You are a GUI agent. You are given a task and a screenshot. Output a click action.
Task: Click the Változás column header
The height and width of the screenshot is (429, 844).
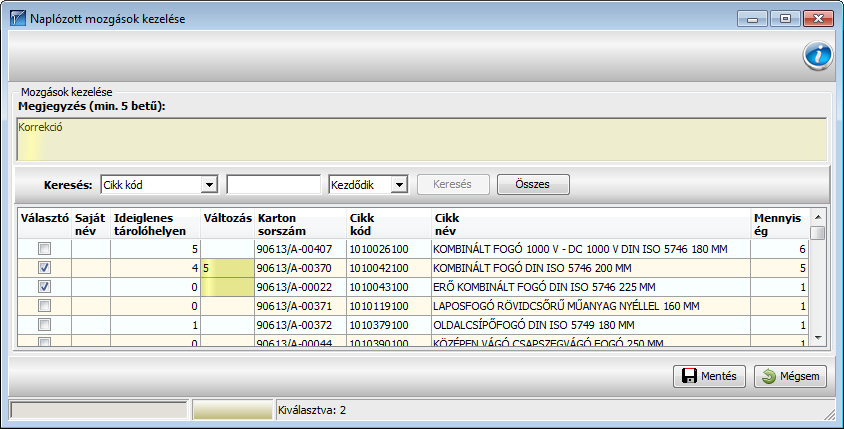[x=228, y=223]
